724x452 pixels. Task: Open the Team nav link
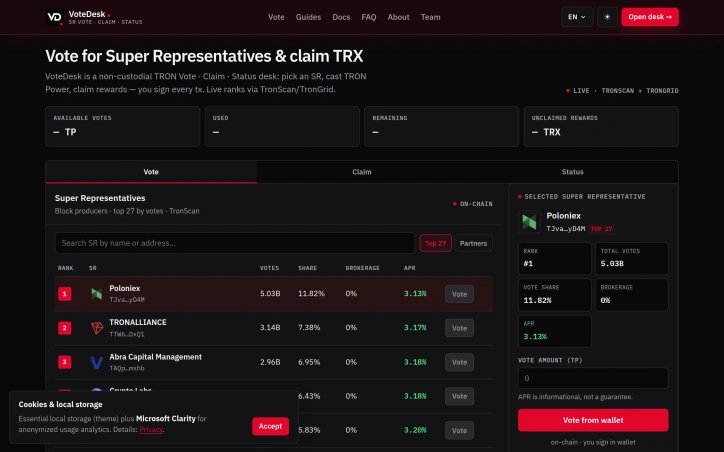click(430, 17)
